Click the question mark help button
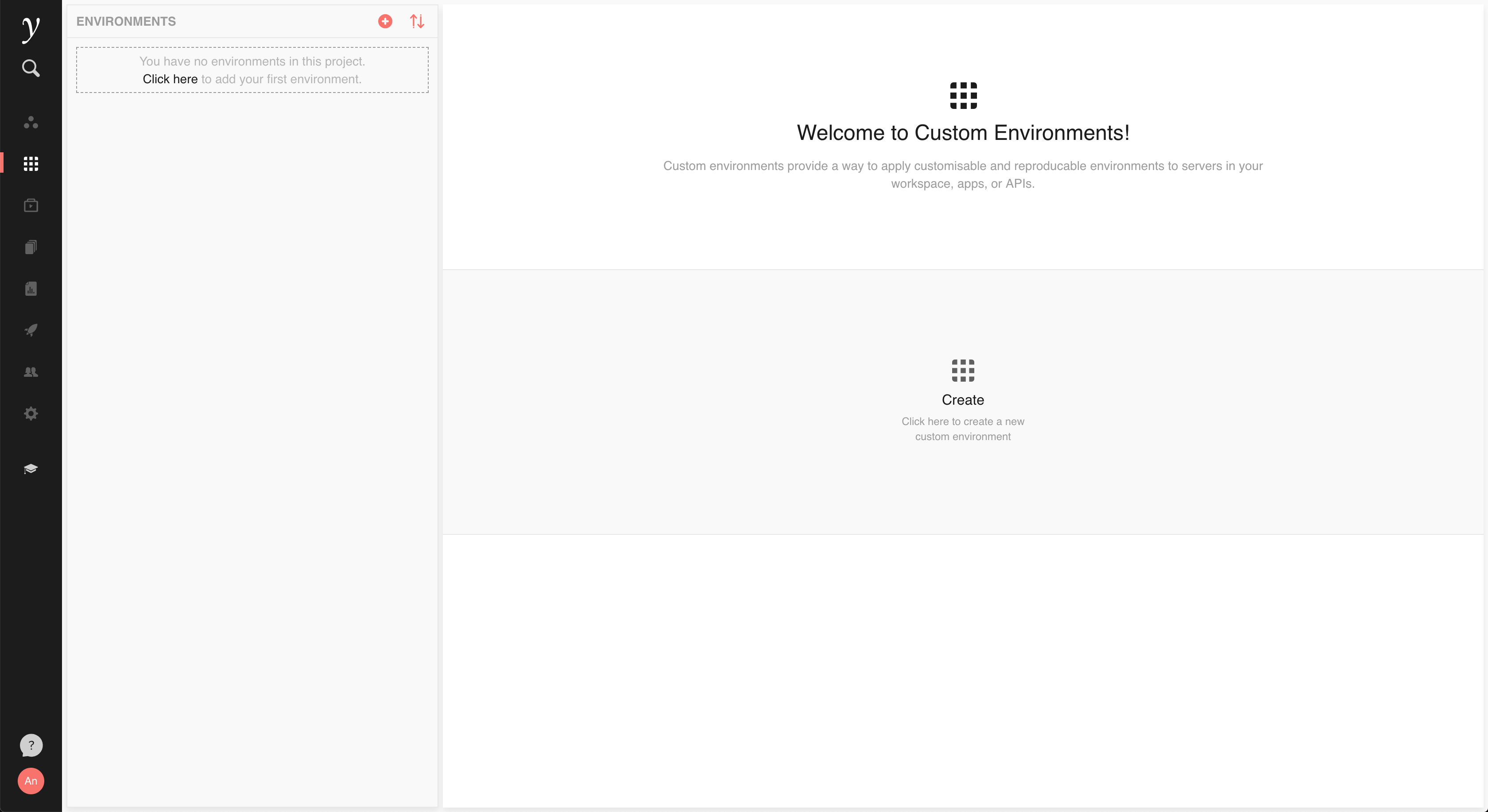 pos(31,745)
